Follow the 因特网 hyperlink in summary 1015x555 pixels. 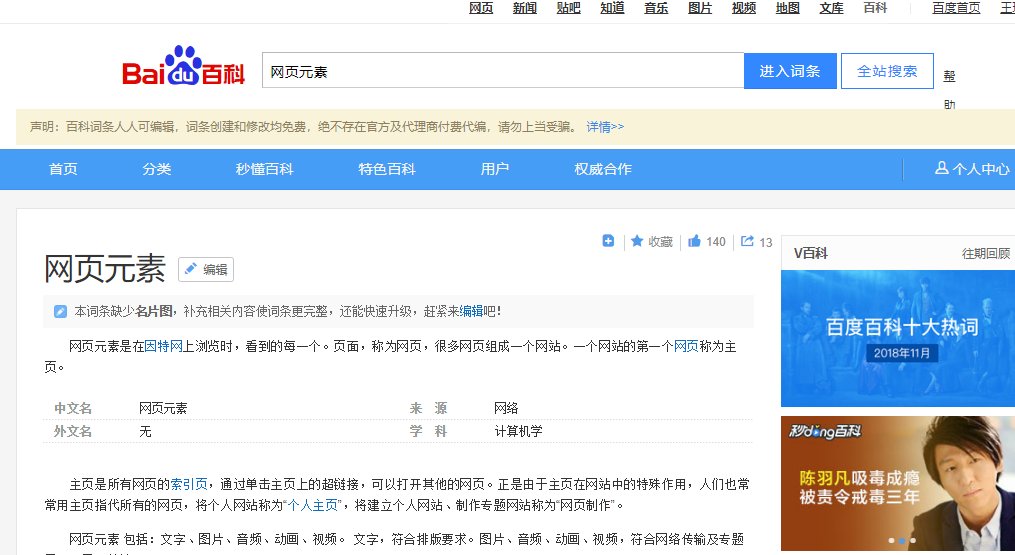tap(164, 346)
